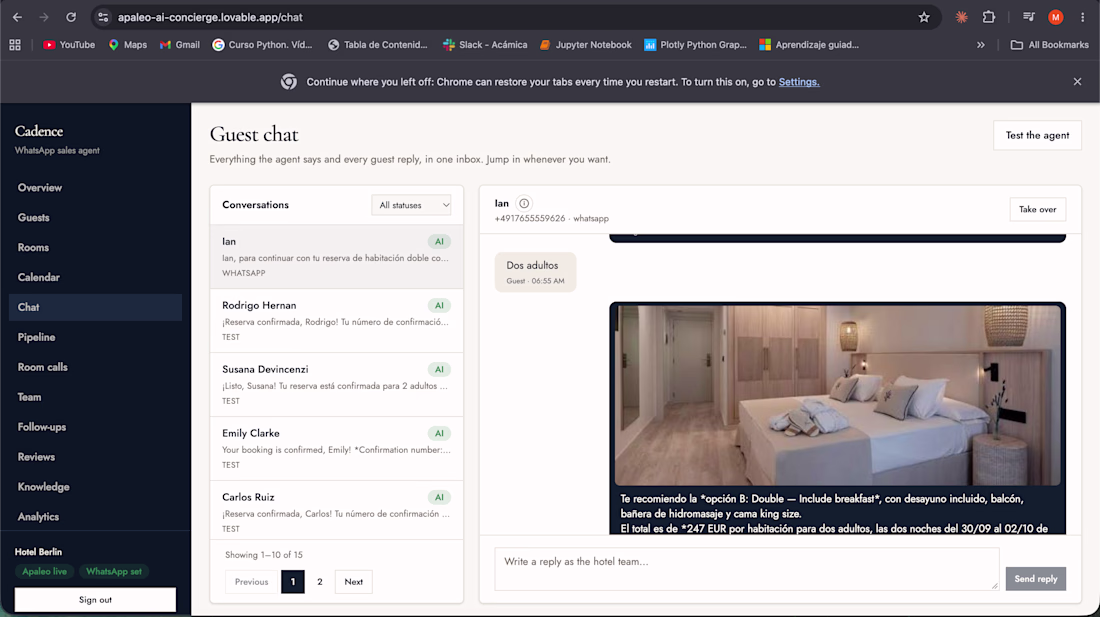View site information icon in address bar
Viewport: 1100px width, 617px height.
103,18
